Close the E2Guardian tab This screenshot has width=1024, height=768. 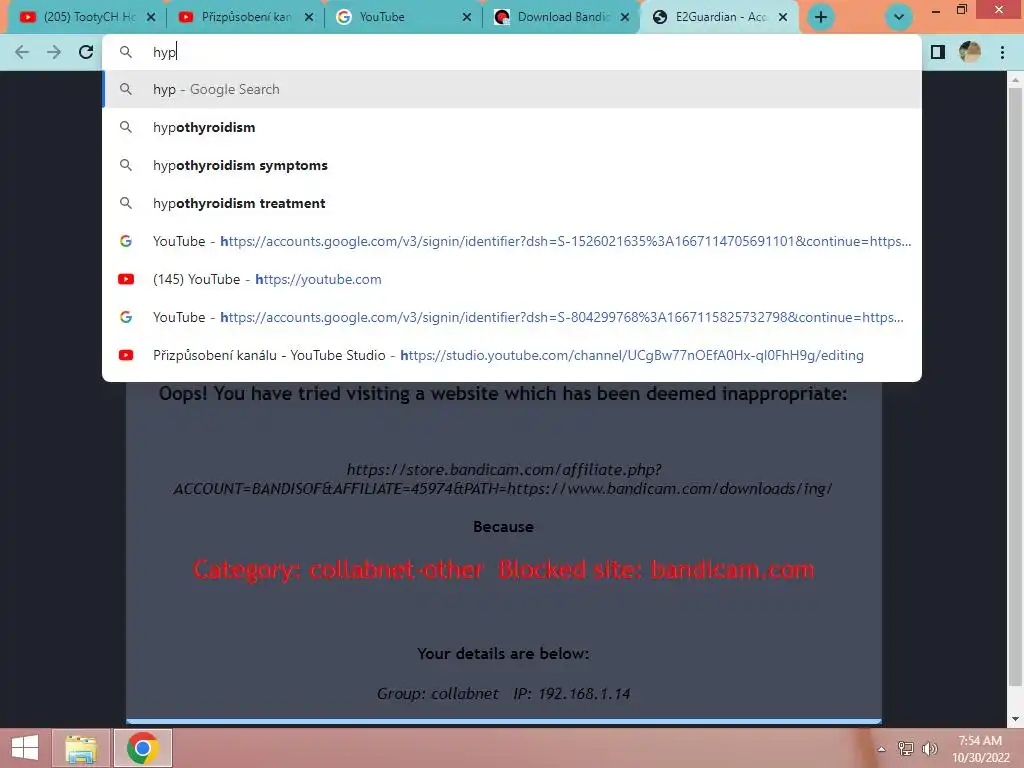(783, 18)
